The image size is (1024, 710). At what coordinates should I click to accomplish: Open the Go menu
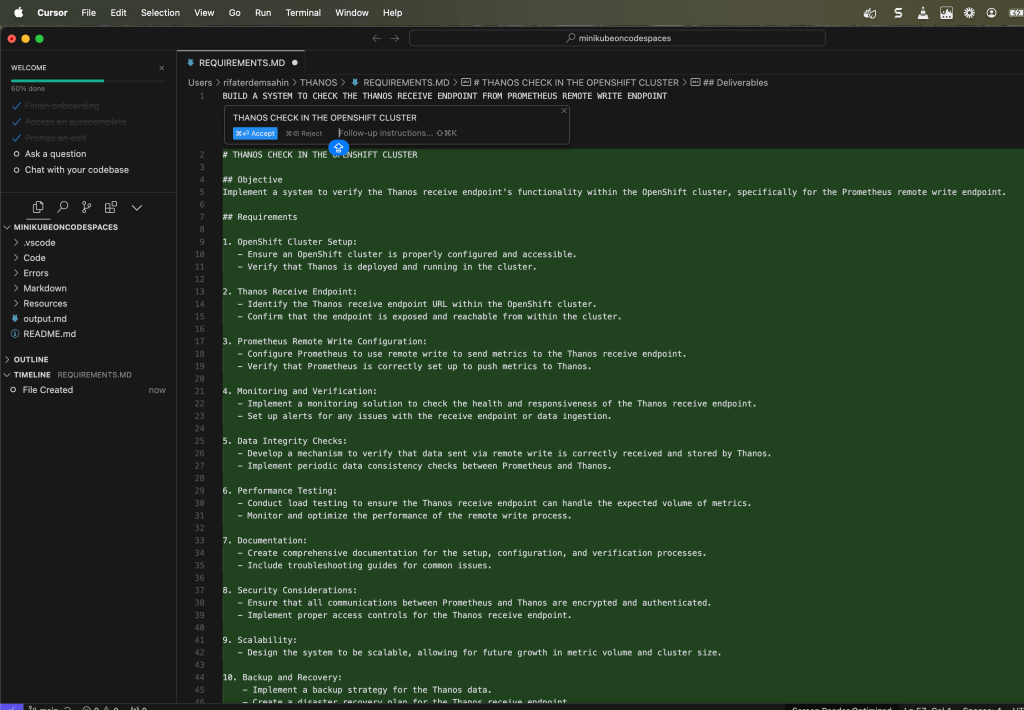234,12
